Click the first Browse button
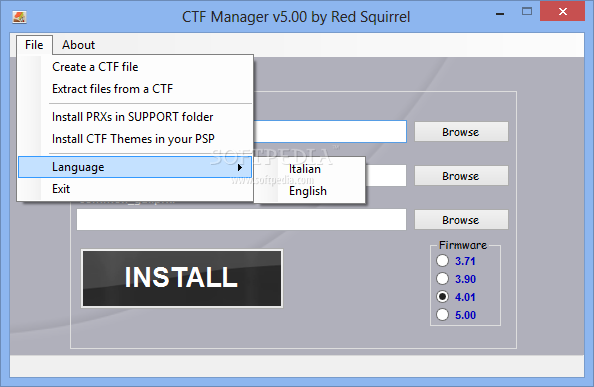The width and height of the screenshot is (594, 387). click(x=461, y=132)
